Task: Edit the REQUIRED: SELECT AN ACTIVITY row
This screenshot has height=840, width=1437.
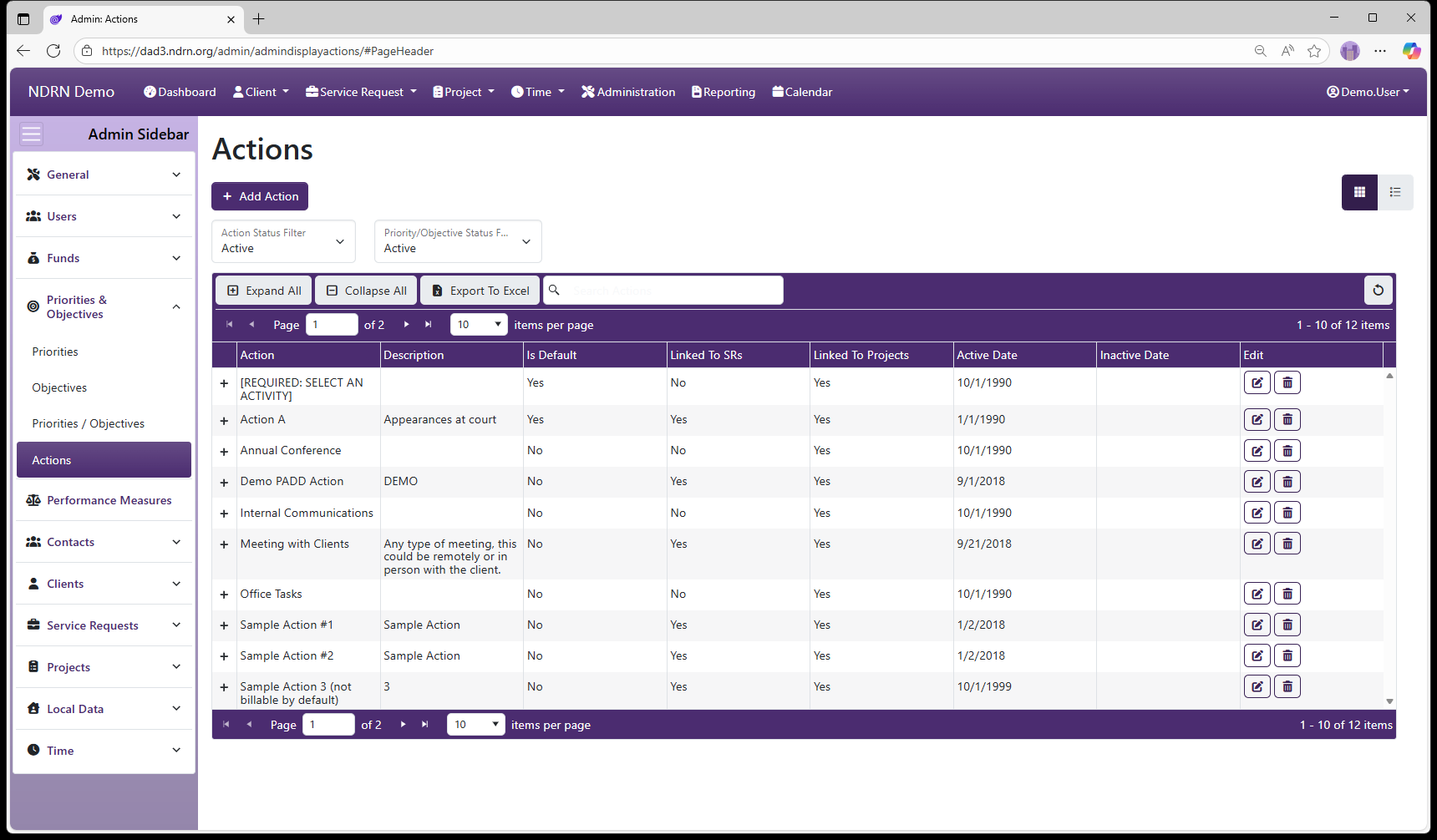Action: click(x=1257, y=382)
